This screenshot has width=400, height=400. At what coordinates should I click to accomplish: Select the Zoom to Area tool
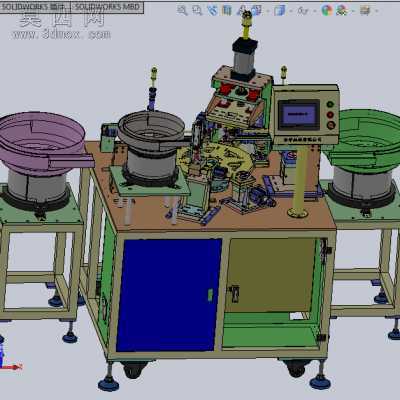coord(197,10)
